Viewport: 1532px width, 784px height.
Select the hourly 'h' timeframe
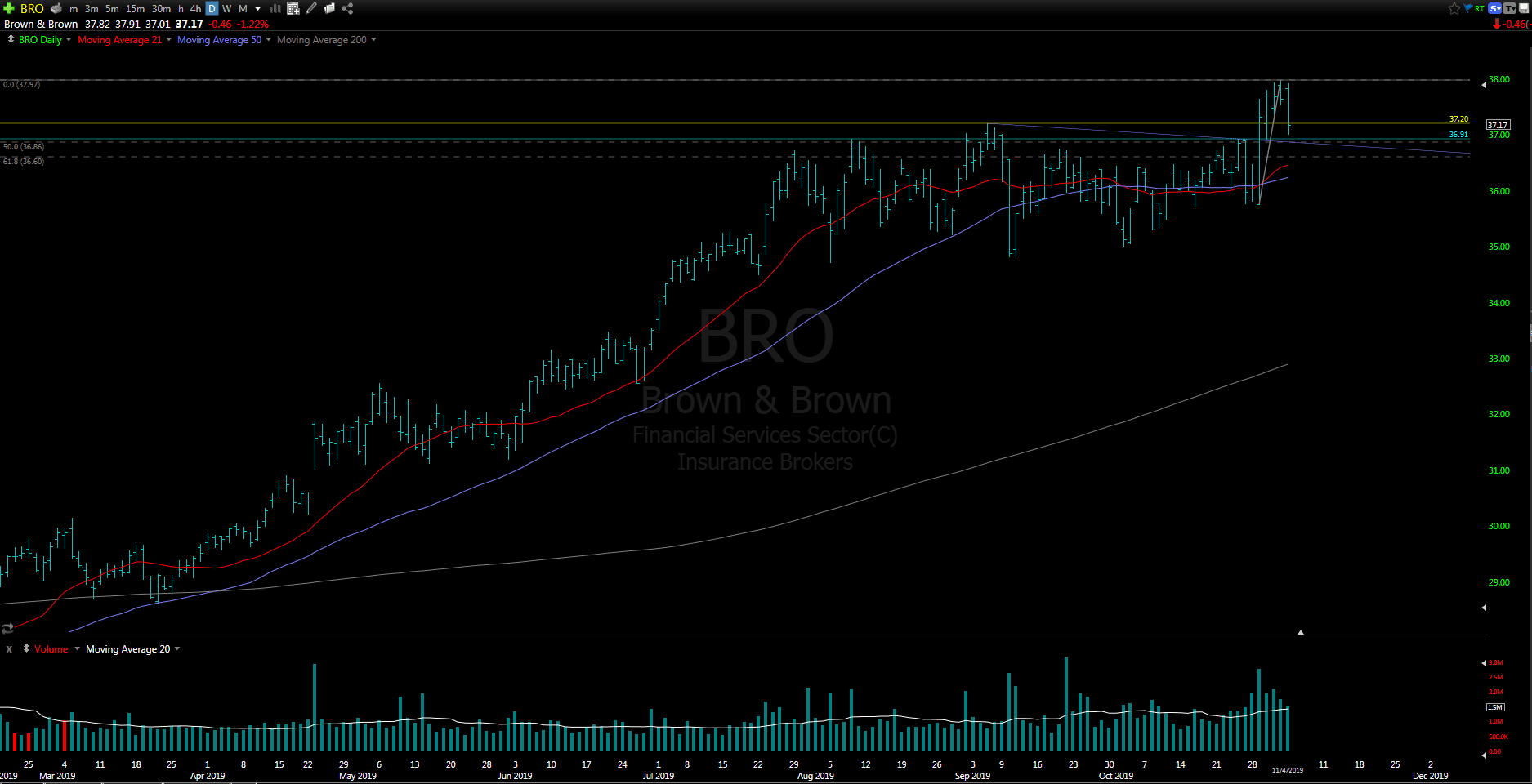click(x=181, y=9)
